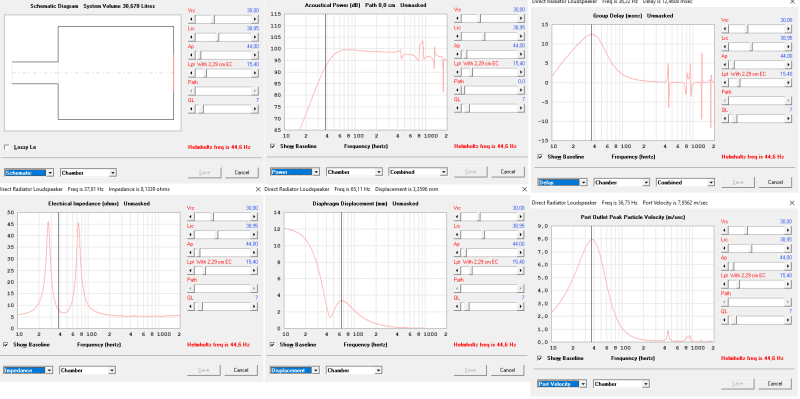The image size is (800, 399).
Task: Increase Vrc with right arrow in Schematic panel
Action: (255, 19)
